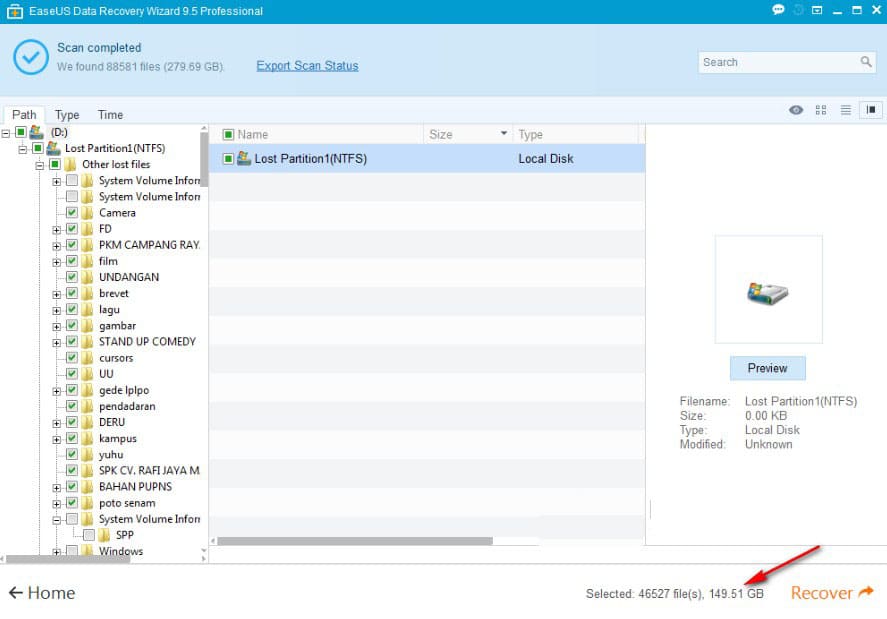Expand the STAND UP COMEDY node

[x=57, y=343]
